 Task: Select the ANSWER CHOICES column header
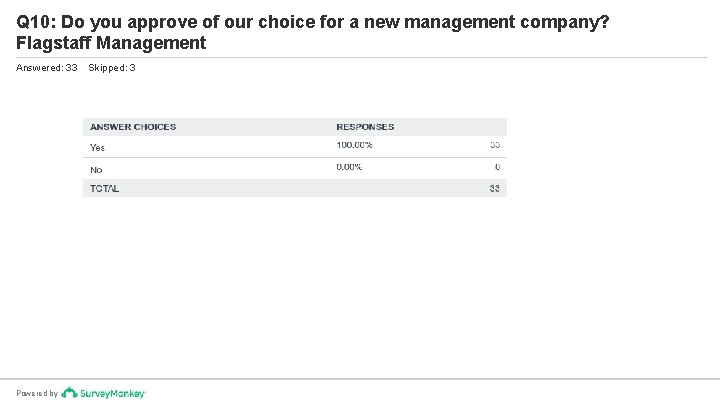pos(133,127)
